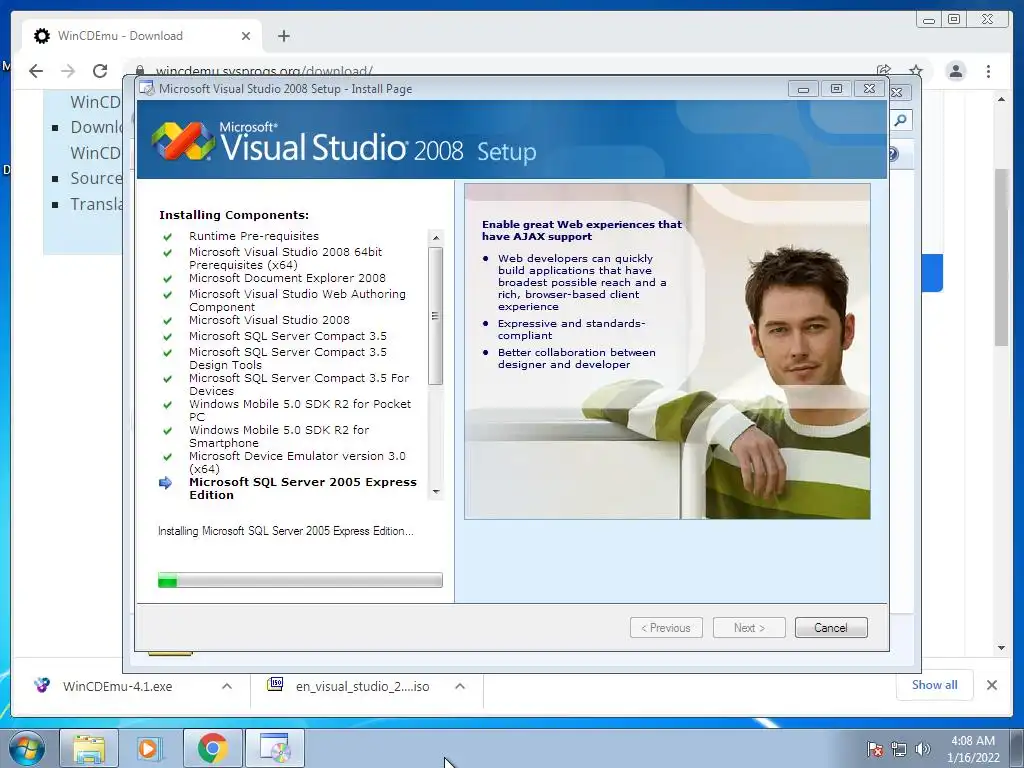Click the checkmark beside Microsoft Document Explorer 2008
1024x768 pixels.
click(168, 279)
